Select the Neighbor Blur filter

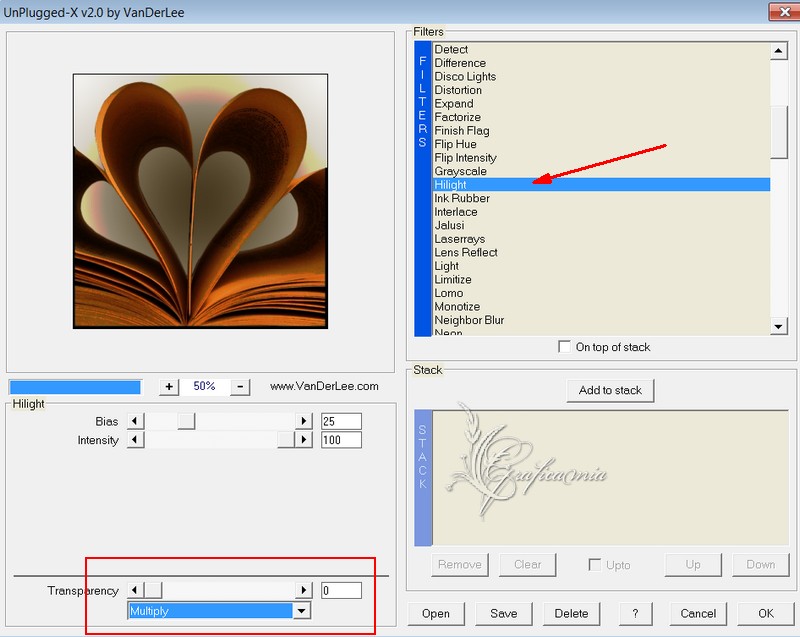pos(601,320)
